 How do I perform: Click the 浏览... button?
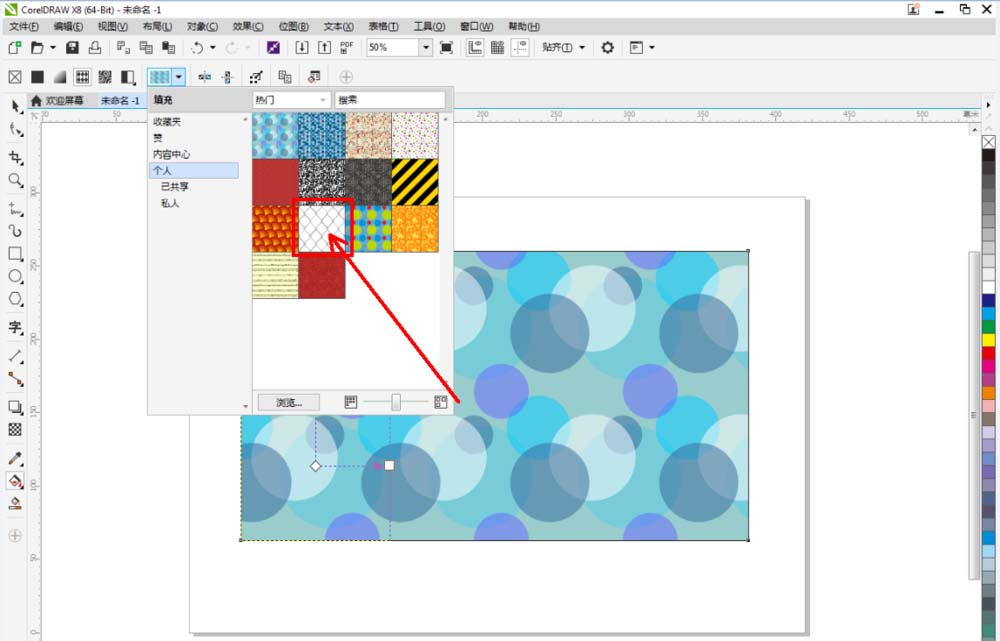click(x=288, y=402)
